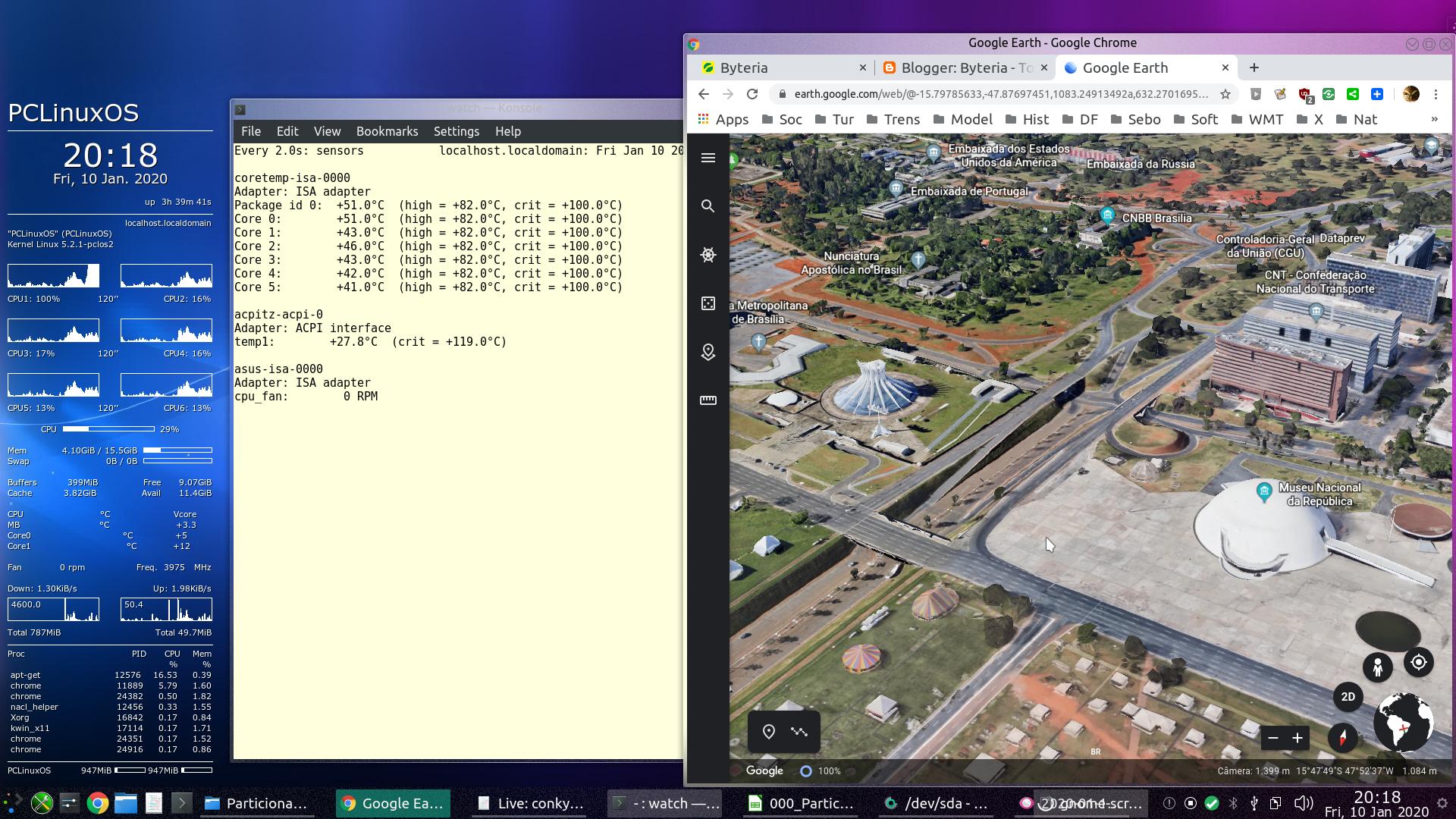This screenshot has height=819, width=1456.
Task: Open the Chrome profile avatar
Action: tap(1411, 94)
